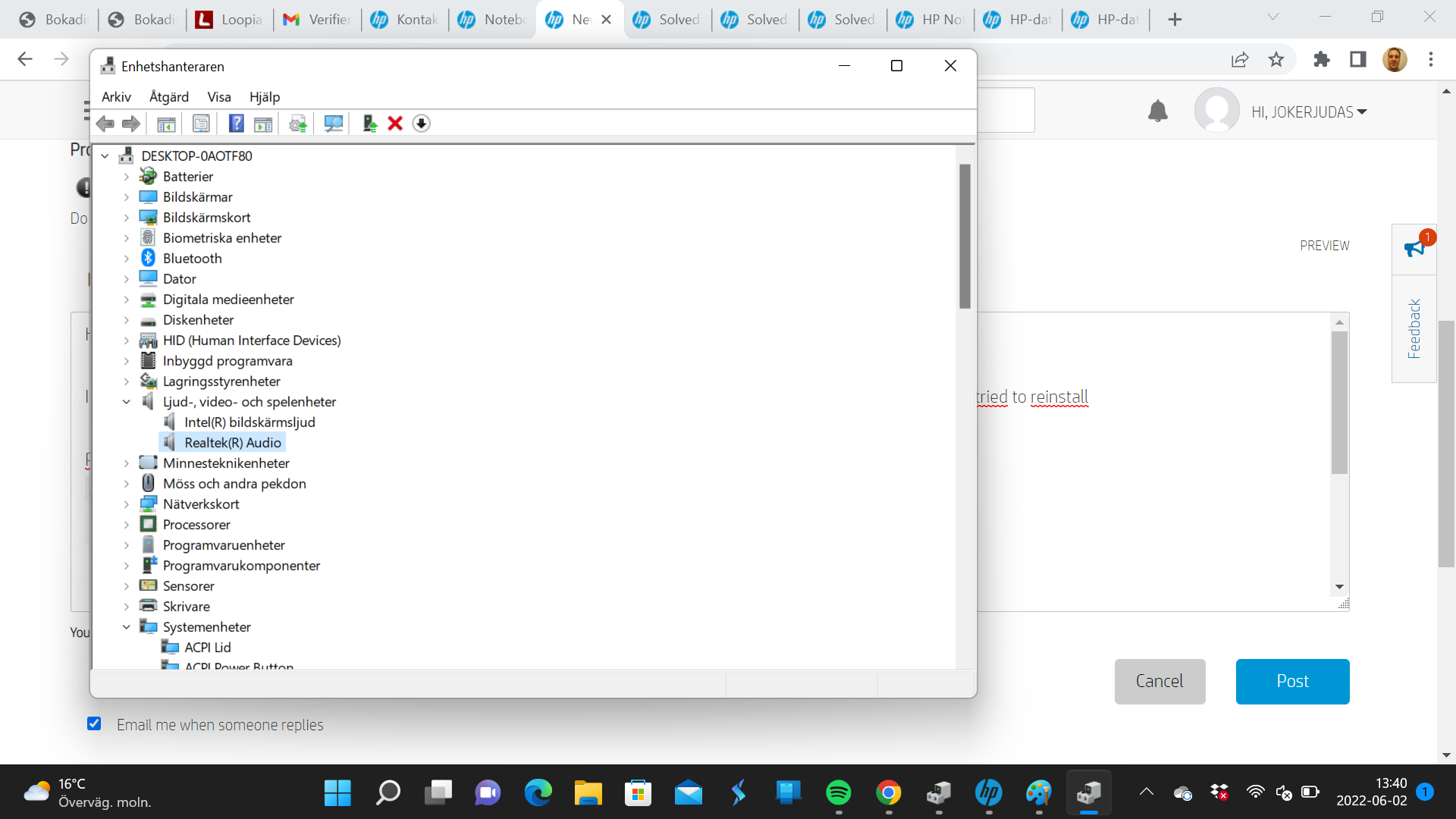Collapse the Ljud-, video- och spelenheter category

pyautogui.click(x=126, y=401)
